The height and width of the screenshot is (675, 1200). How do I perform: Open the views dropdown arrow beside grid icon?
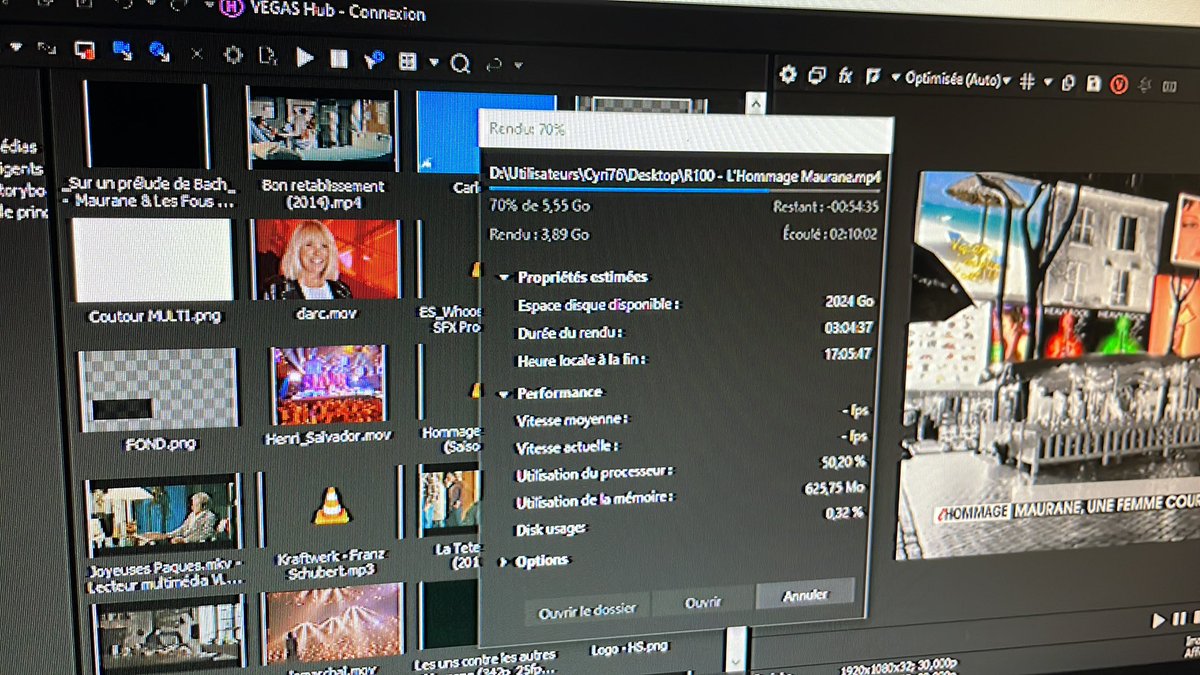coord(434,63)
